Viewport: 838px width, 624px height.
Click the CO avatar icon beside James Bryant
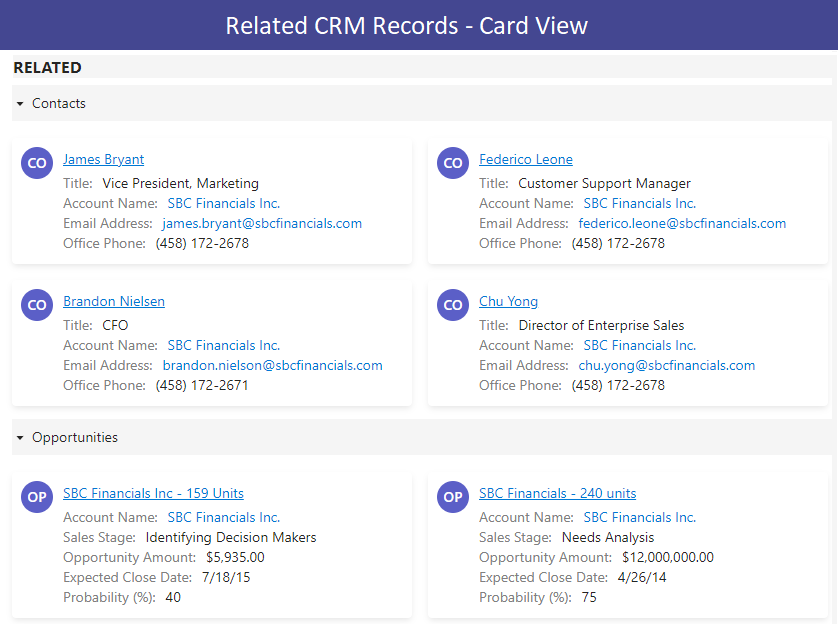coord(37,163)
